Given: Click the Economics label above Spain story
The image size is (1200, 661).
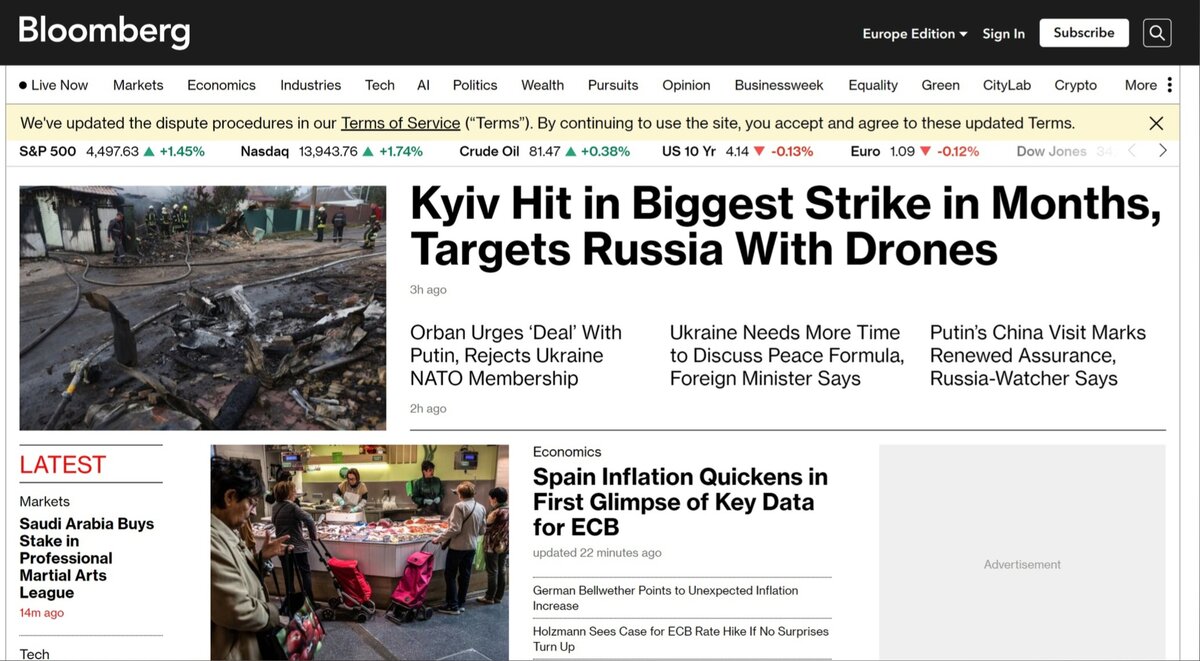Looking at the screenshot, I should 567,452.
